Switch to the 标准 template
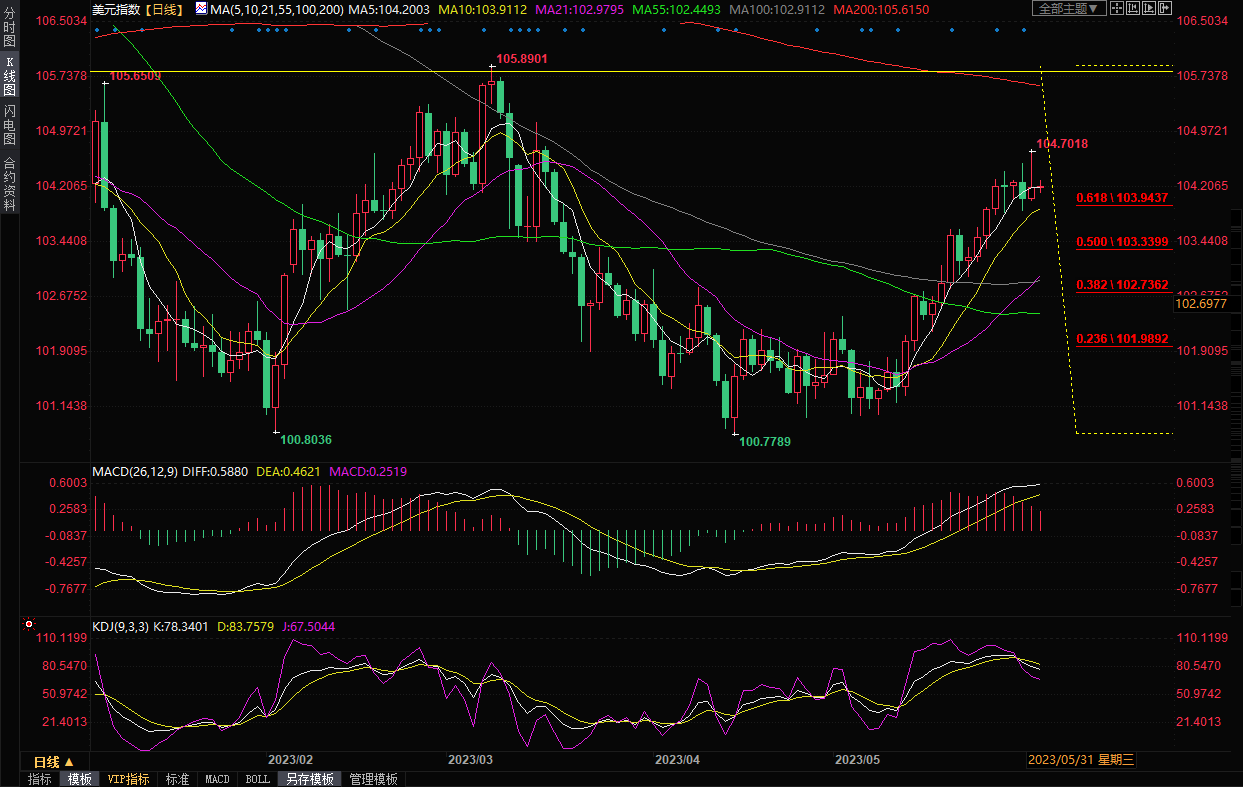Screen dimensions: 1243x787 (177, 779)
